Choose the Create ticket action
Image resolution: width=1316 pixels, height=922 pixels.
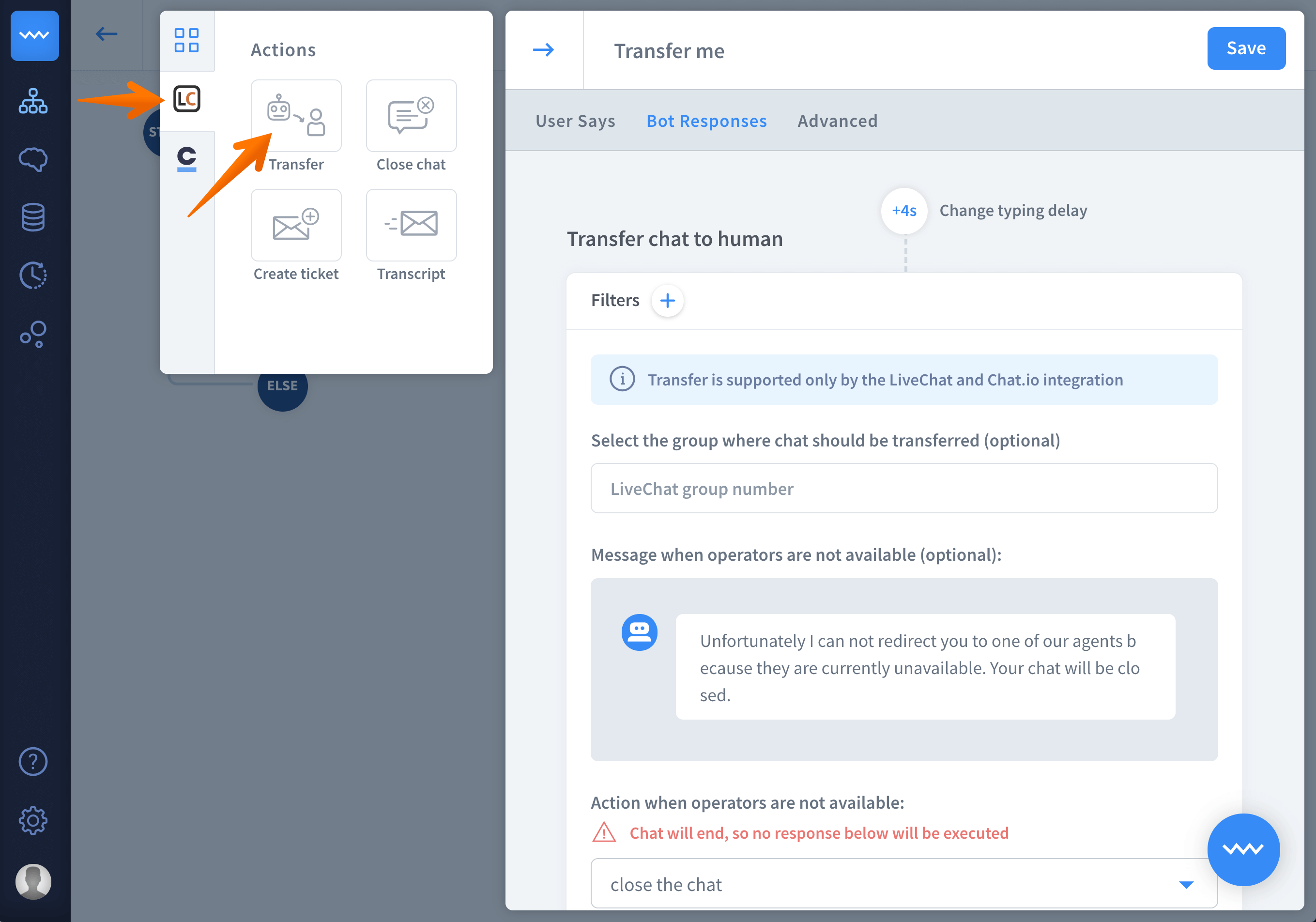click(x=296, y=225)
